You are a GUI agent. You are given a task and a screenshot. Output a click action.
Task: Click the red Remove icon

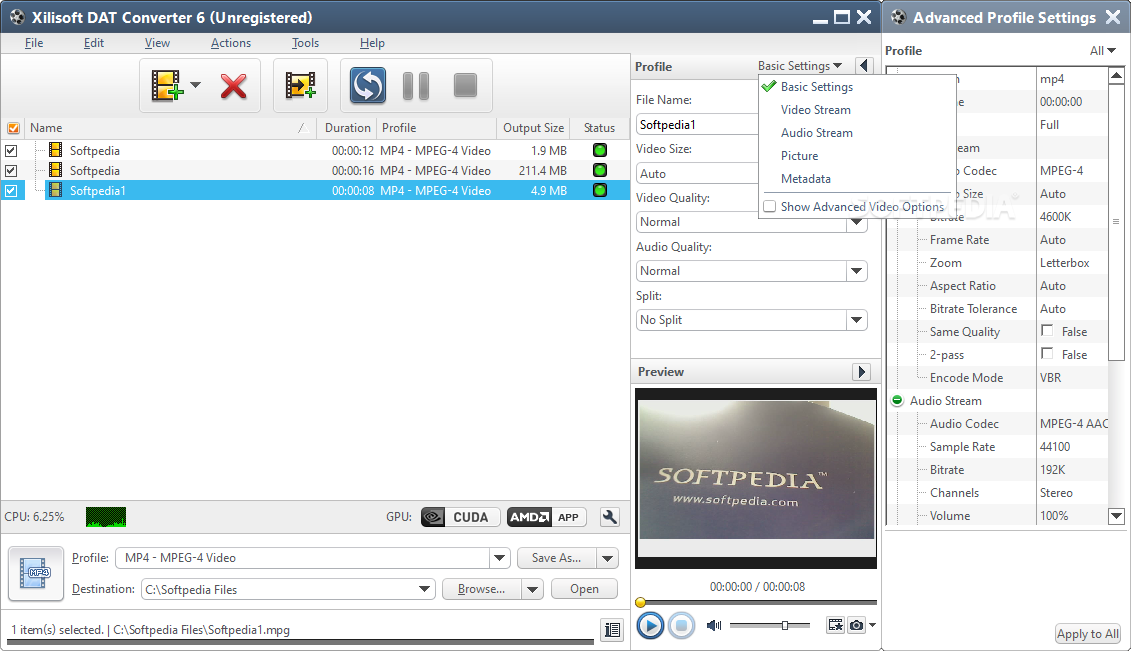point(234,86)
